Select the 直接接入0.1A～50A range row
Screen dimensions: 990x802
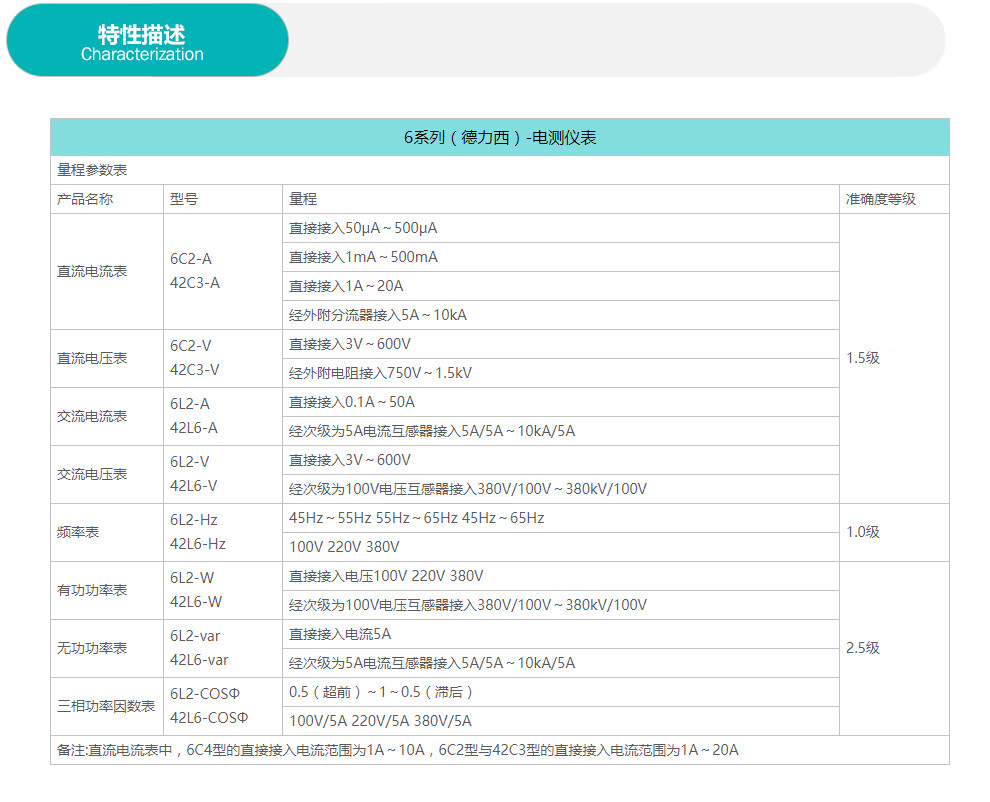click(352, 402)
